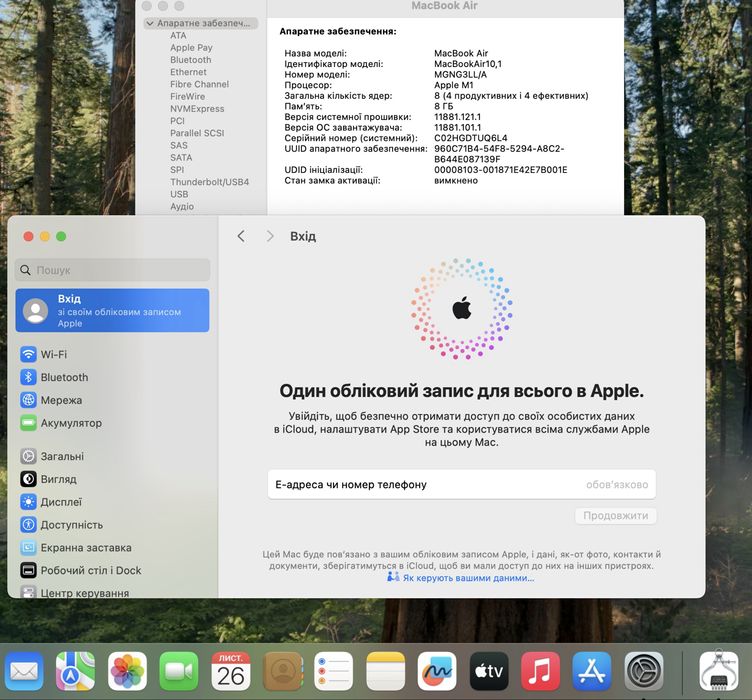Screen dimensions: 752x700
Task: Click Apple M1 processor value
Action: (x=454, y=85)
